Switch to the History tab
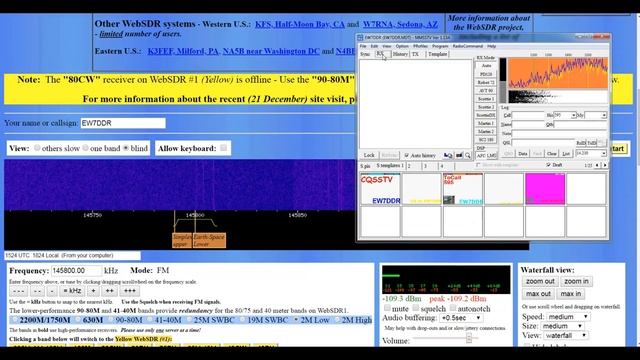The width and height of the screenshot is (640, 360). pos(400,54)
